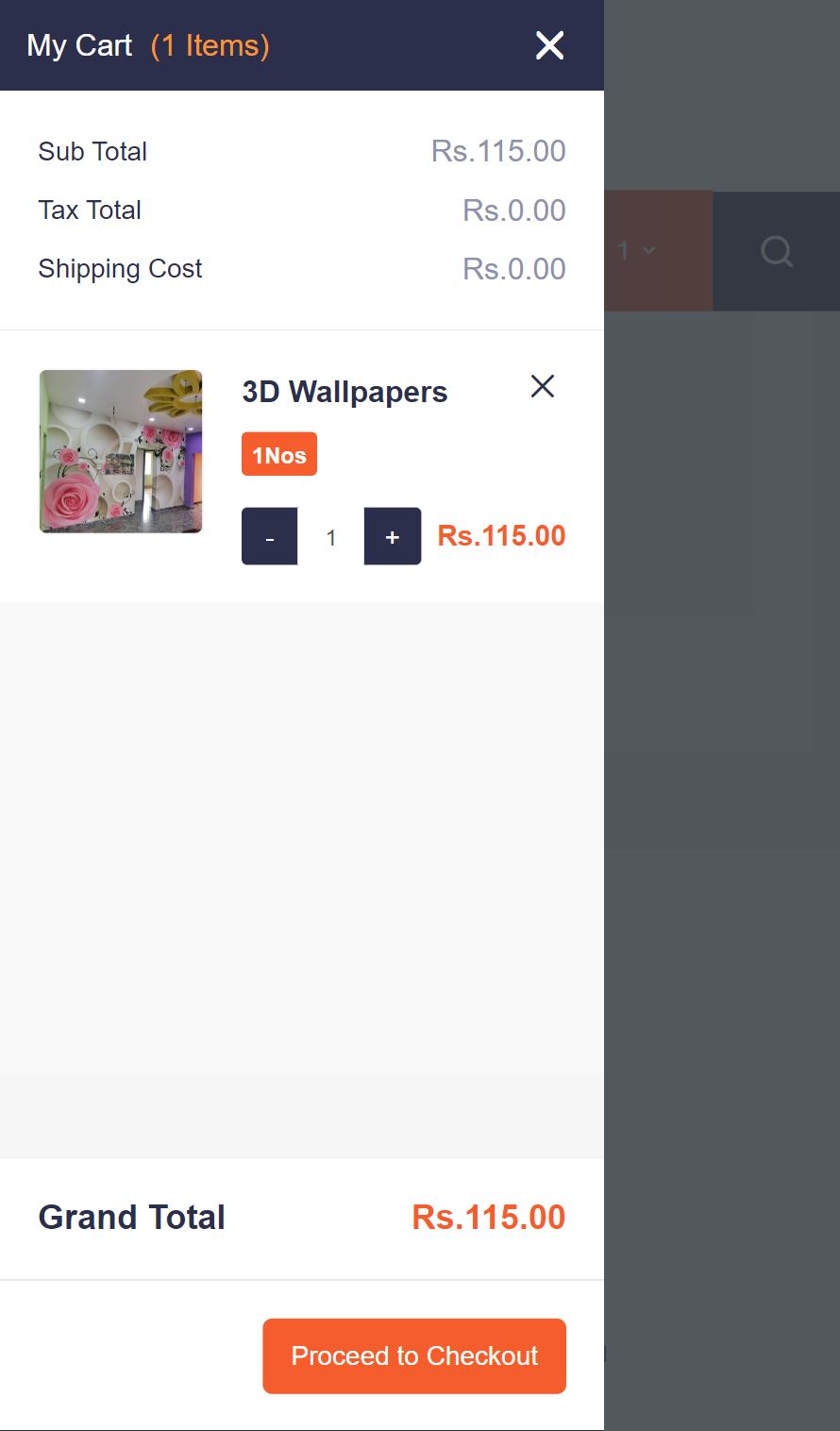Click the Shipping Cost amount Rs.0.00
The width and height of the screenshot is (840, 1431).
point(514,269)
